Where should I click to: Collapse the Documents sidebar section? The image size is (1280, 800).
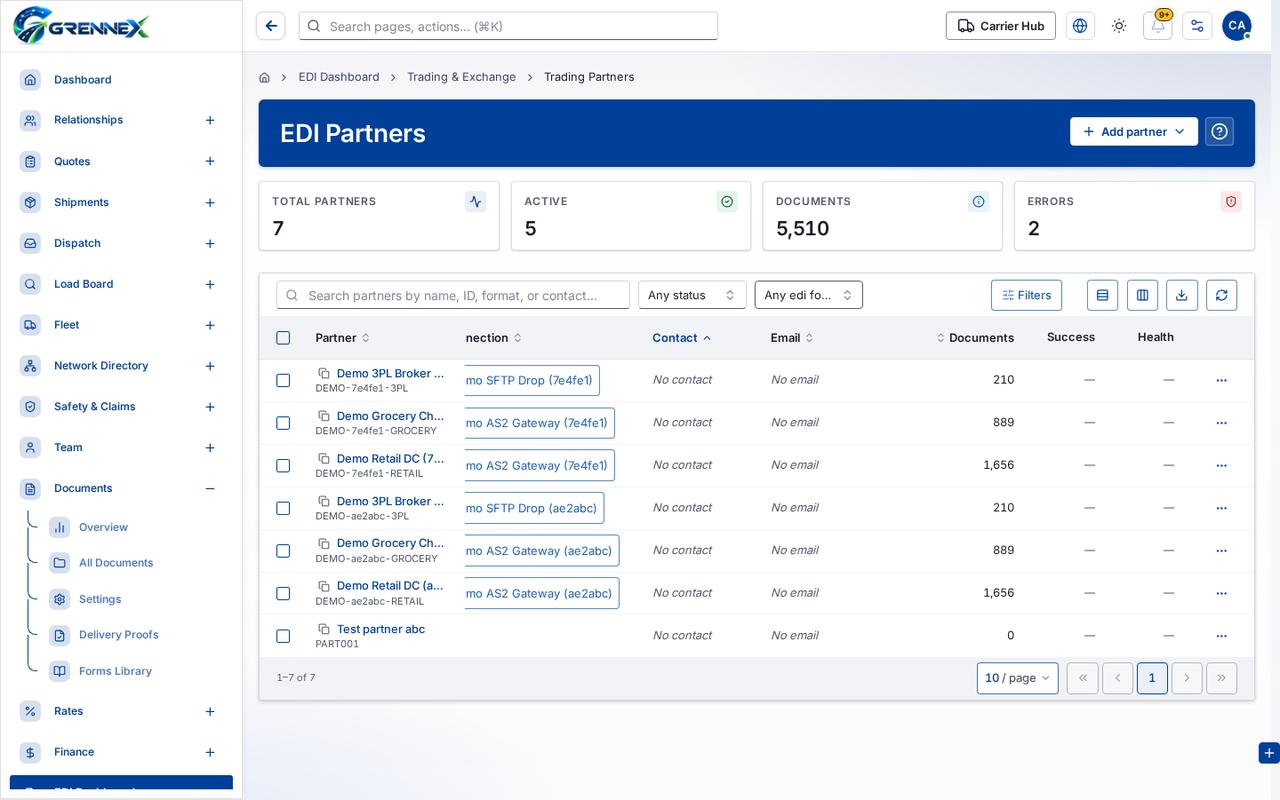coord(210,489)
